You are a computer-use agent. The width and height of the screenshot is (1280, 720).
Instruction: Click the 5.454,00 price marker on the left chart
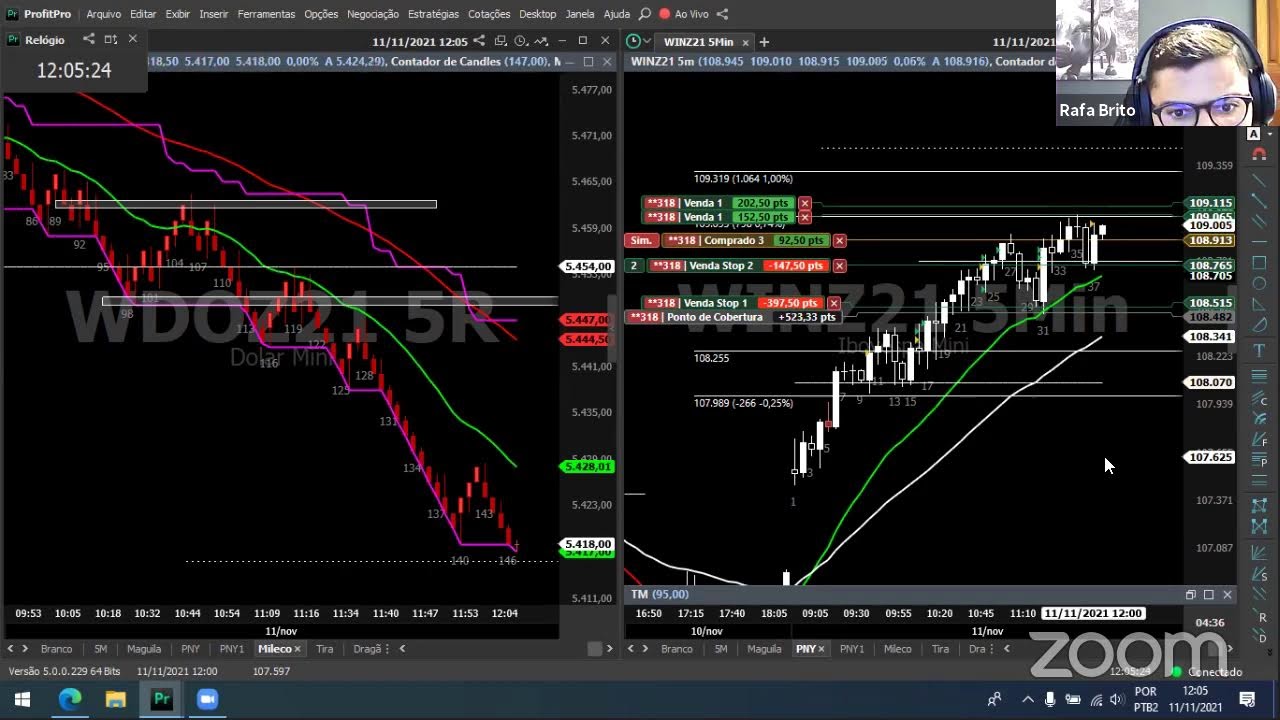click(x=588, y=267)
